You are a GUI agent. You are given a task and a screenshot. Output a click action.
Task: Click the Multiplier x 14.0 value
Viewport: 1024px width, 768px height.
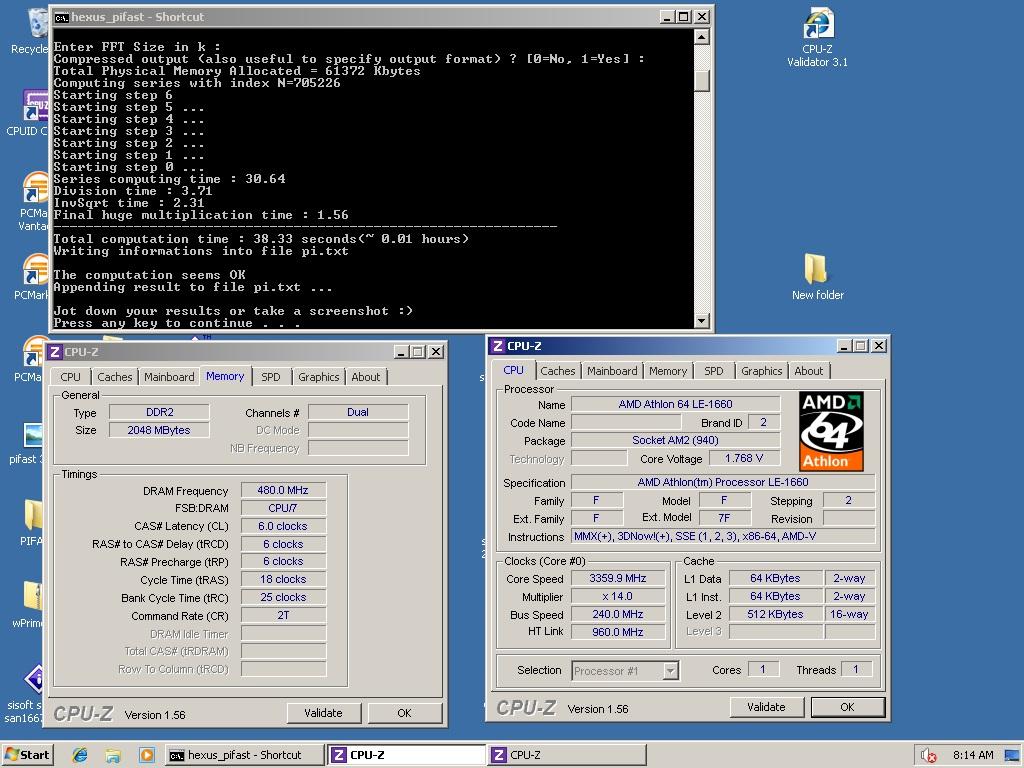click(x=618, y=596)
